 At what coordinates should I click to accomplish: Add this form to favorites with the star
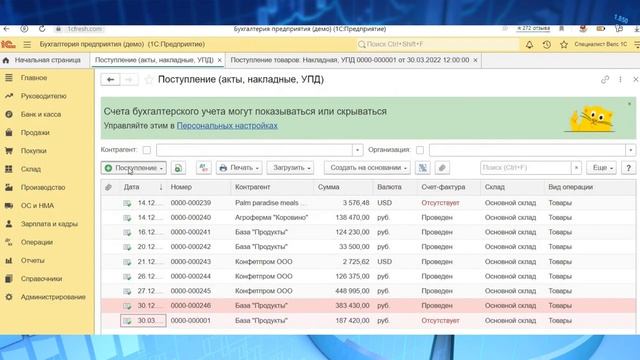(149, 80)
